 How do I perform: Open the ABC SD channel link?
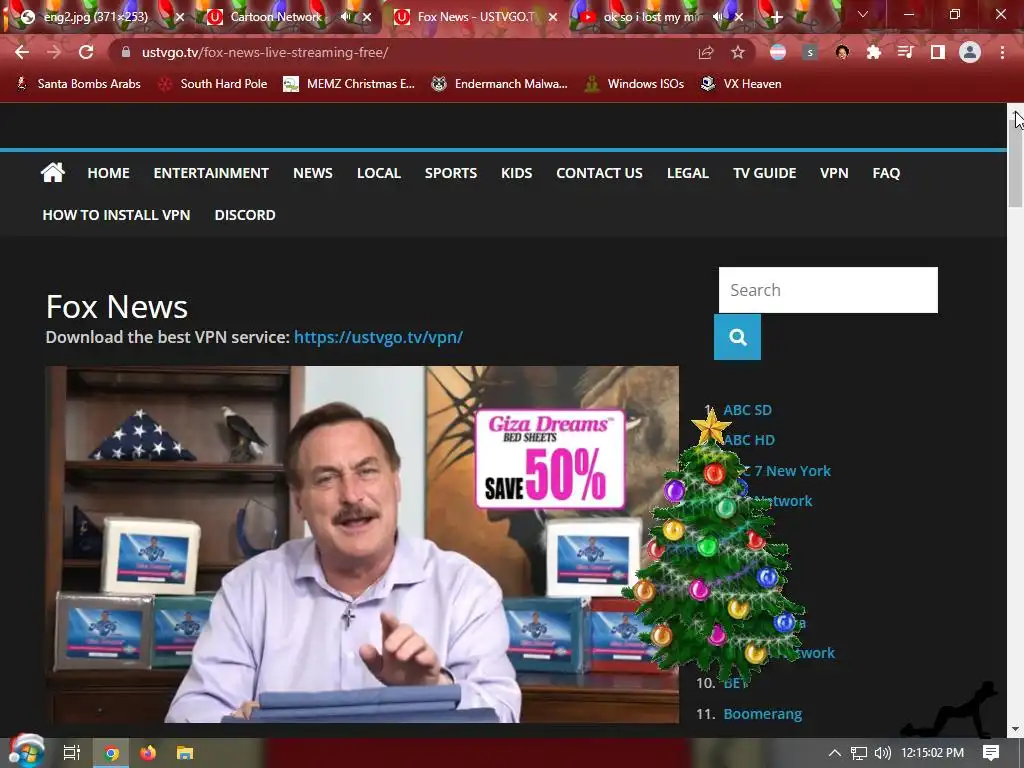[x=747, y=410]
